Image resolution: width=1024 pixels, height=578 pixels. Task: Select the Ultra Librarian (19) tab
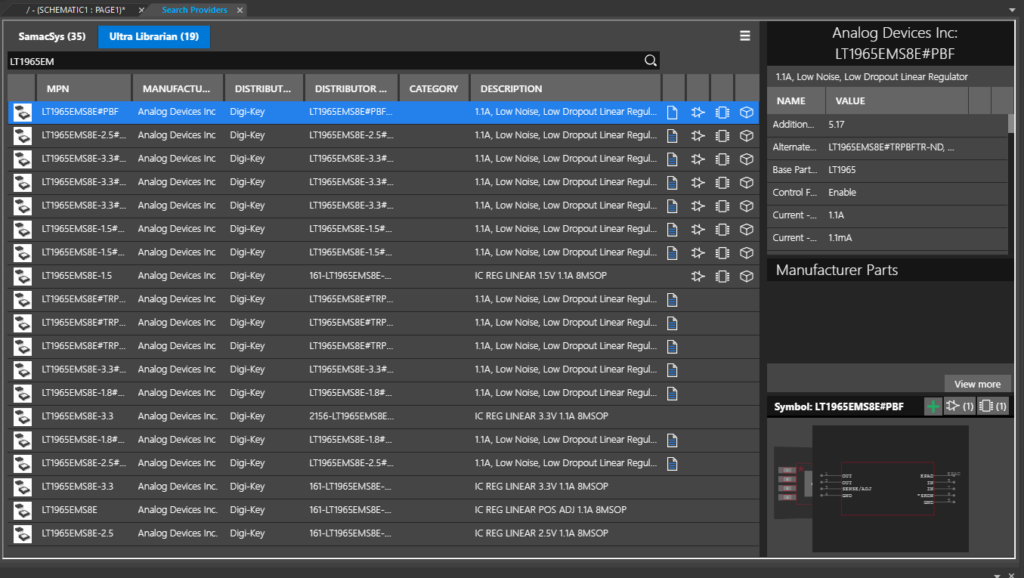click(154, 37)
